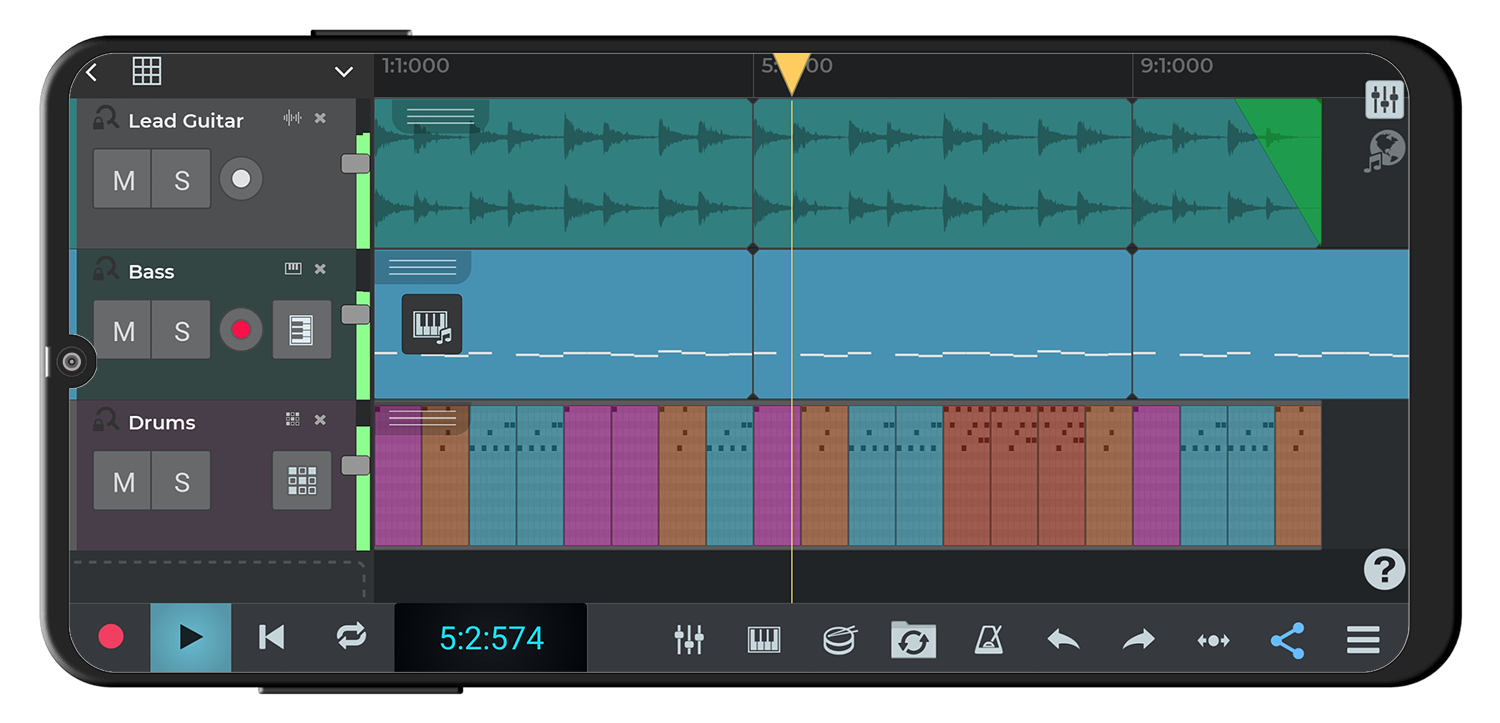This screenshot has width=1500, height=723.
Task: Open the mixer from the bottom toolbar
Action: [x=688, y=639]
